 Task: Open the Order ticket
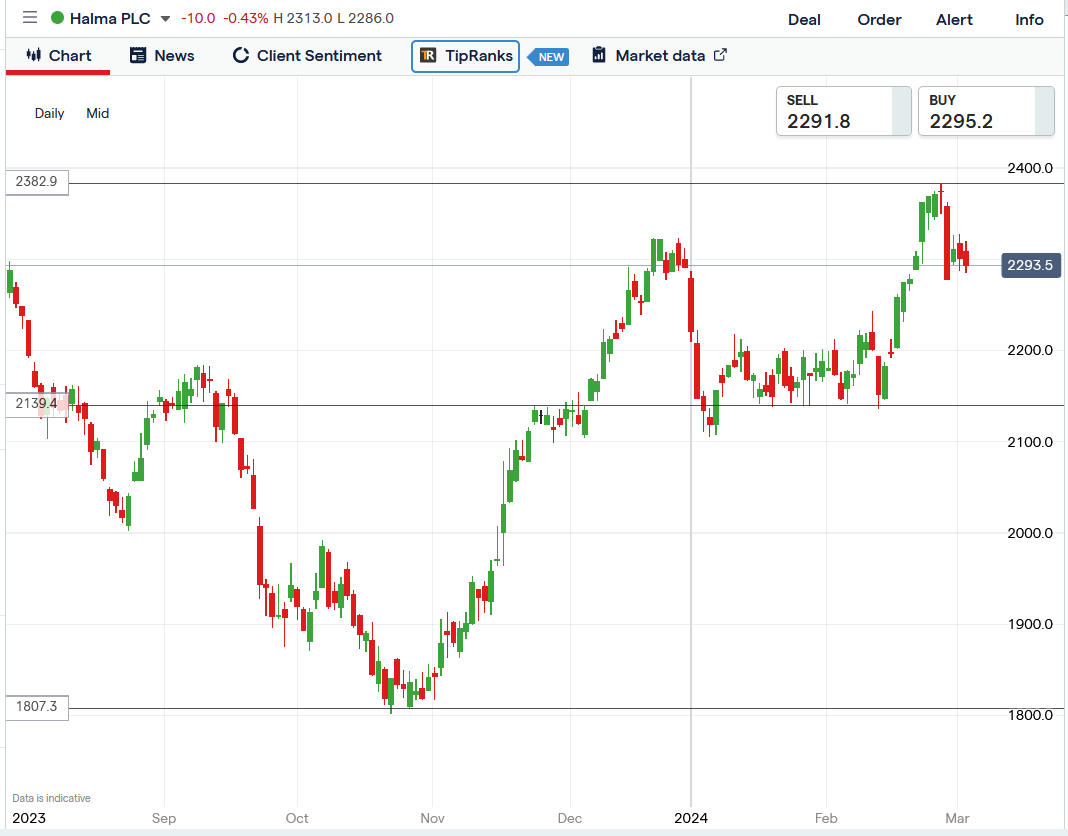pos(879,20)
